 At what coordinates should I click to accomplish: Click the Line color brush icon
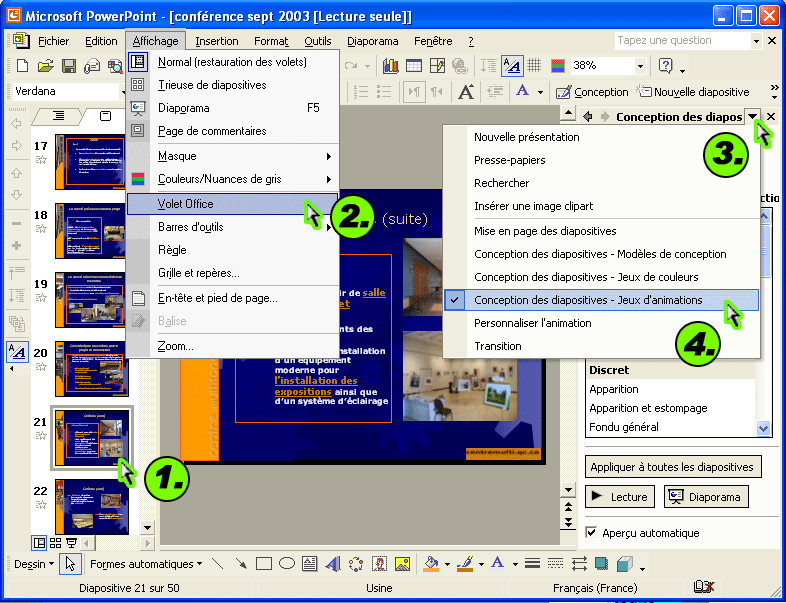pyautogui.click(x=465, y=564)
